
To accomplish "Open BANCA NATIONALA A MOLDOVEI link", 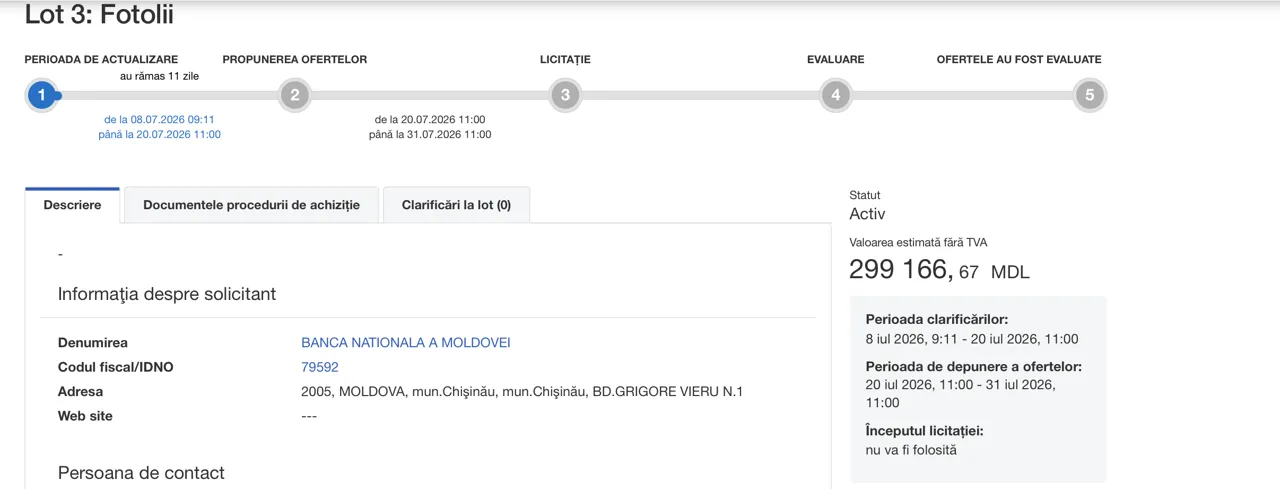I will (x=406, y=343).
